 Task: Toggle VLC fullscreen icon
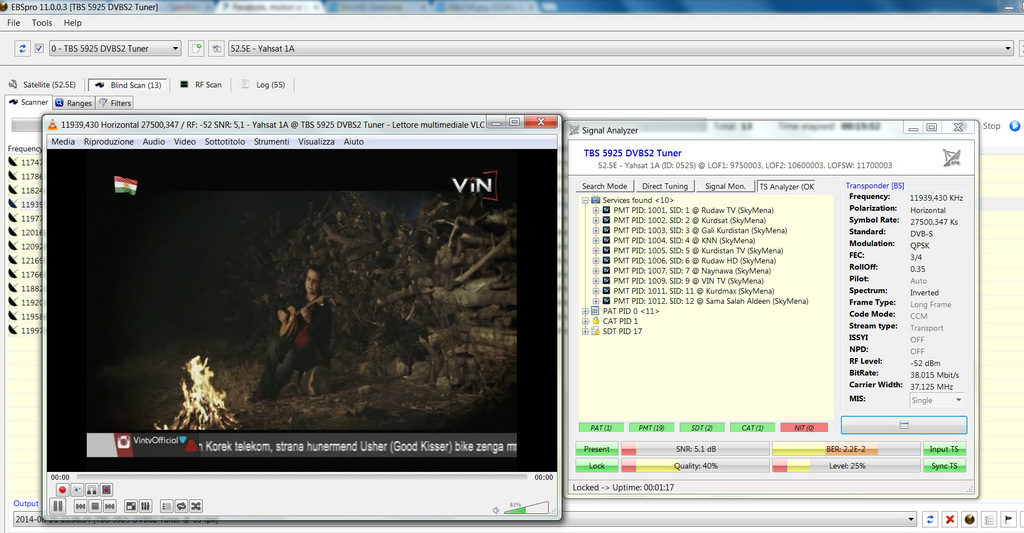[131, 506]
